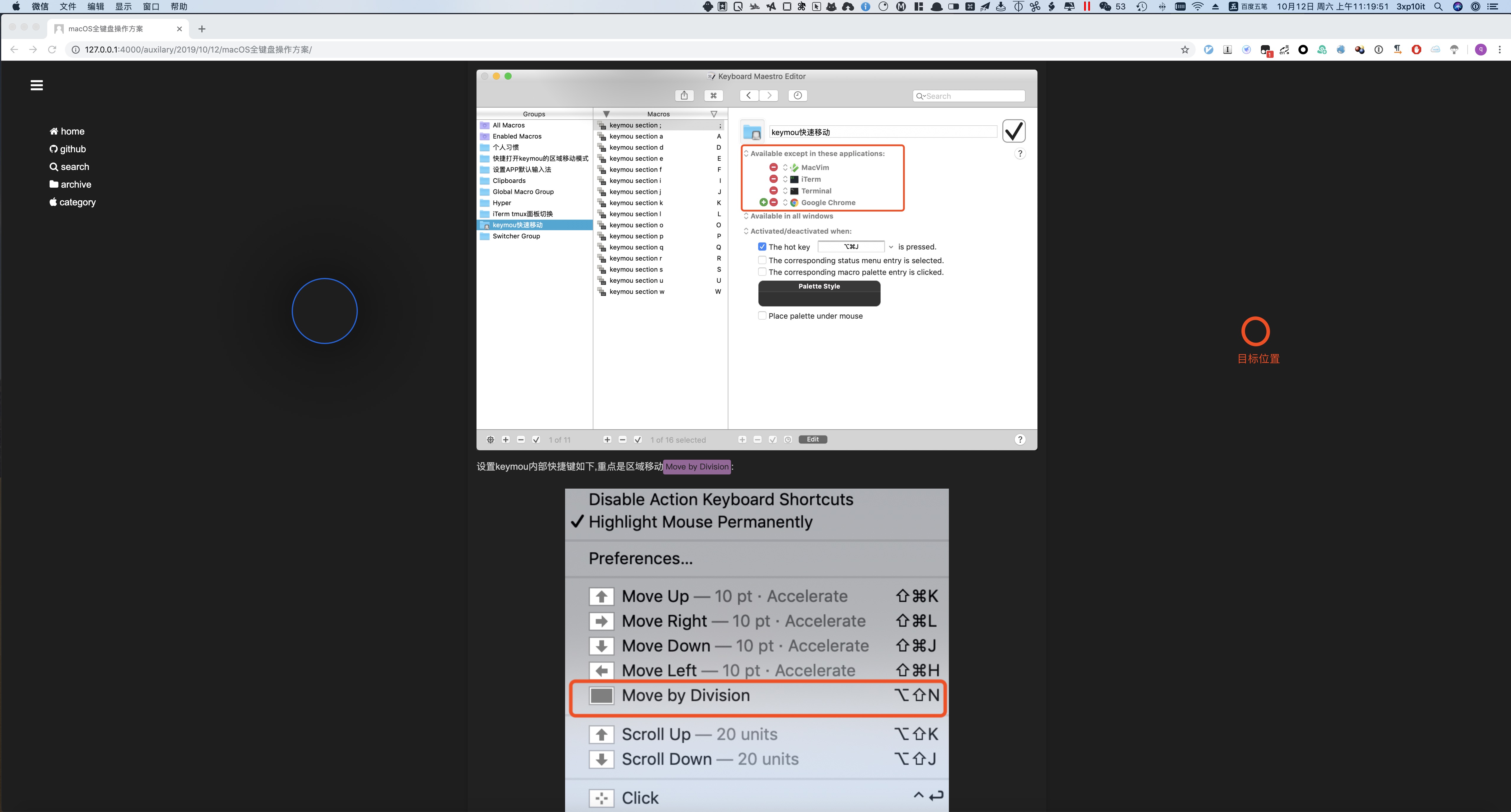
Task: Reload the current page
Action: pos(52,50)
